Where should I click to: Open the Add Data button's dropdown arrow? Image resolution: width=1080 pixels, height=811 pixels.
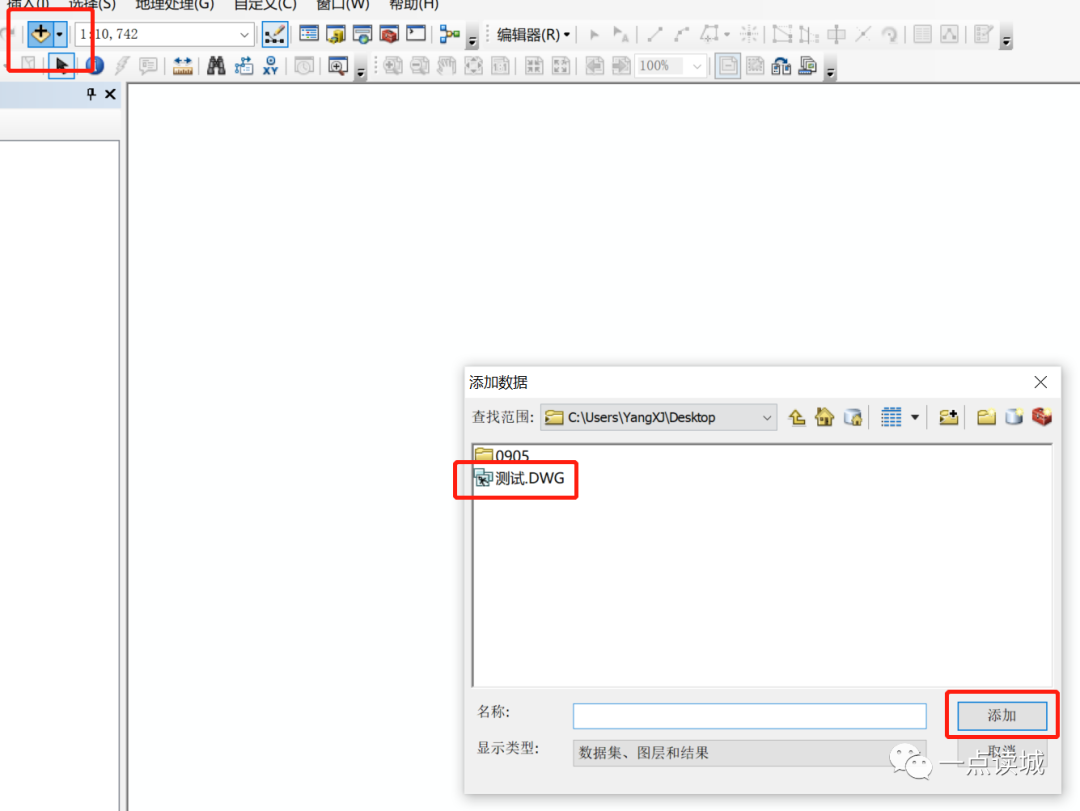tap(60, 34)
